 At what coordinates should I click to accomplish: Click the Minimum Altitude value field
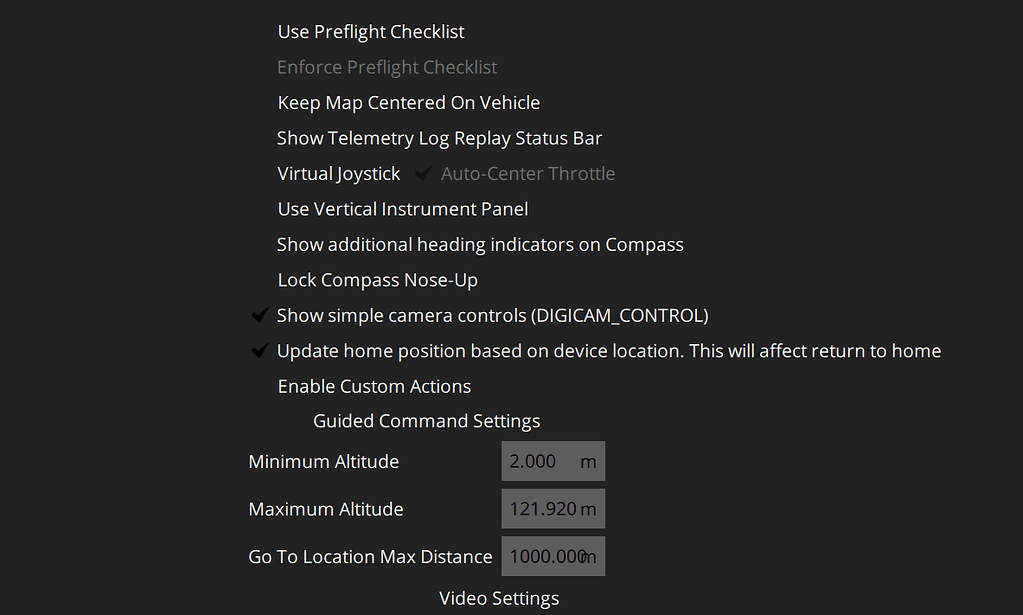[x=552, y=460]
